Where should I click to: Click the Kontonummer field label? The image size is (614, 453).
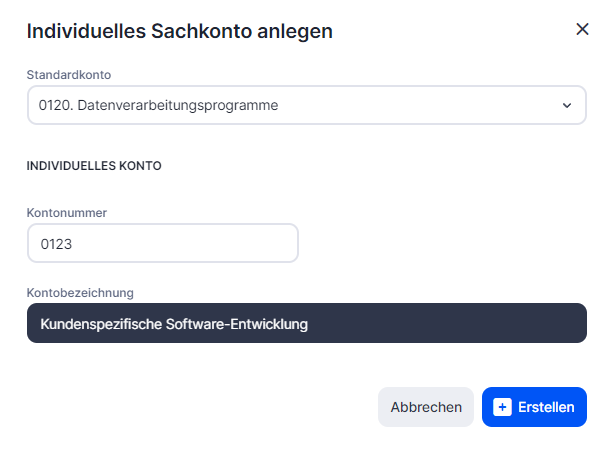click(66, 213)
